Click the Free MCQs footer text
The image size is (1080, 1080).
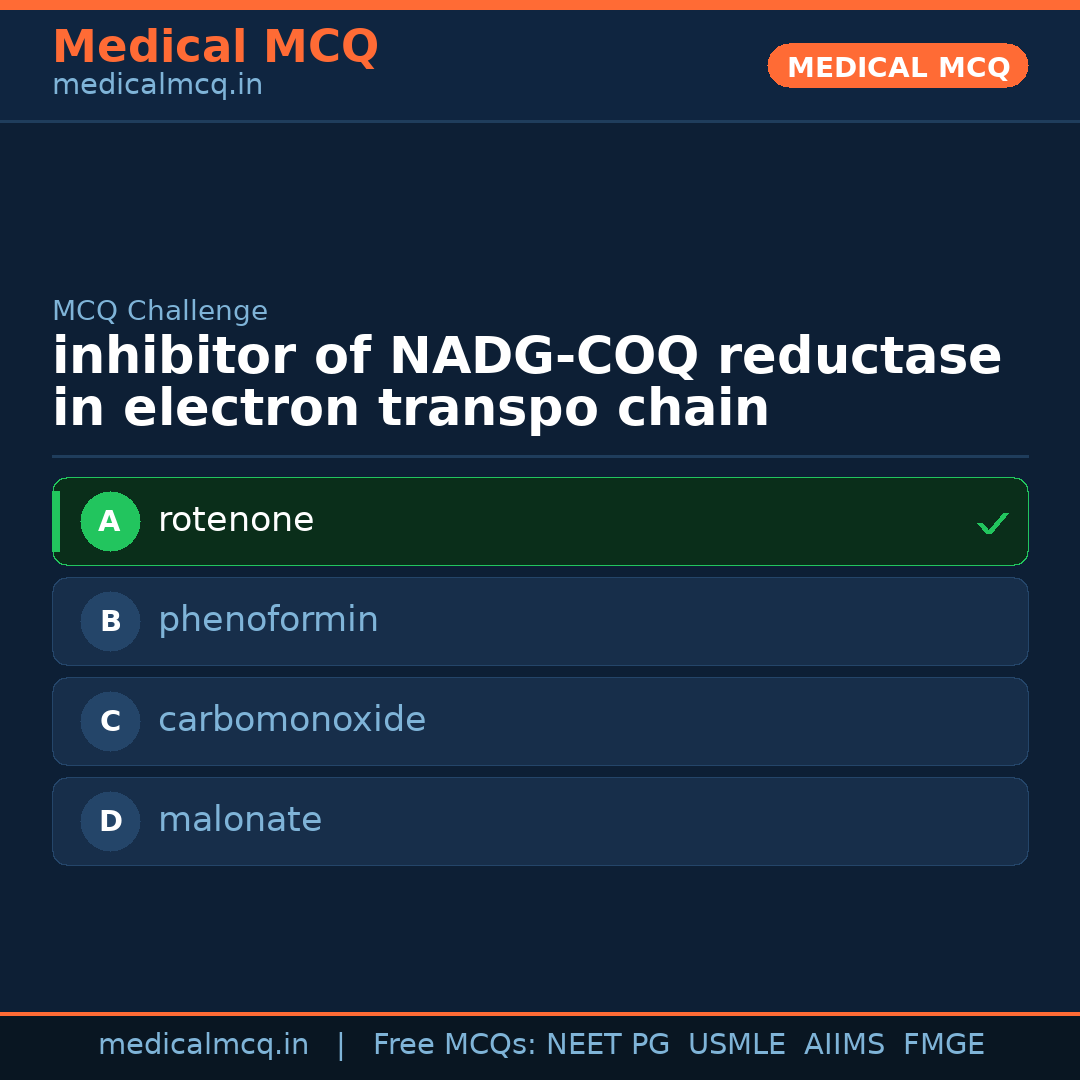click(454, 1045)
